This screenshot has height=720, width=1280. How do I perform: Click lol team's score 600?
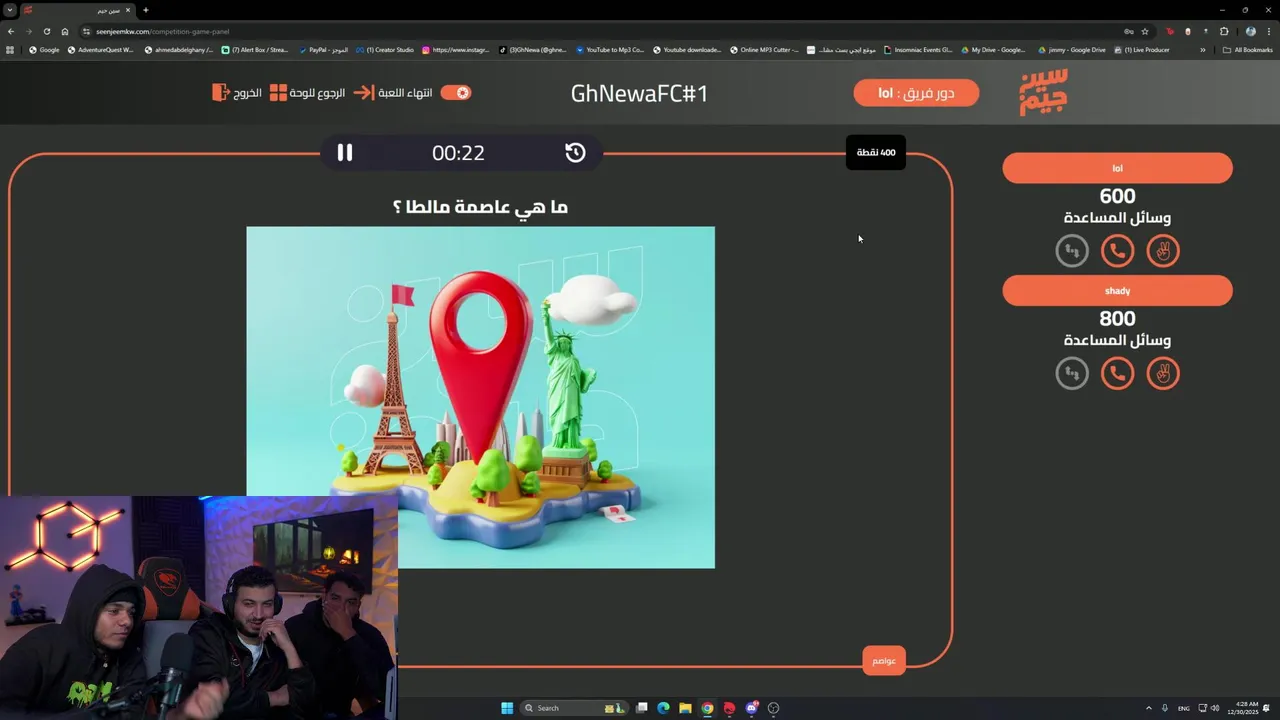point(1117,196)
